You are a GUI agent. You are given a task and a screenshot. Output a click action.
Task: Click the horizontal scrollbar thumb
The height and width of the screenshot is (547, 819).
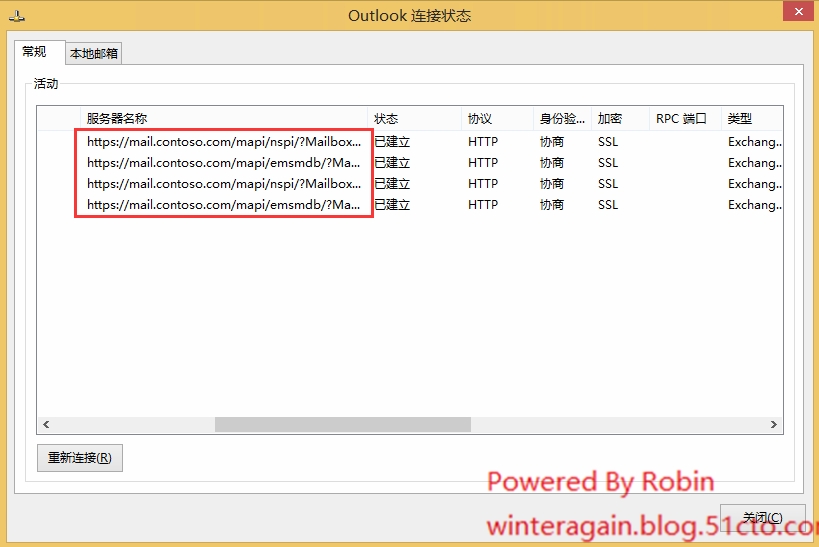coord(343,424)
